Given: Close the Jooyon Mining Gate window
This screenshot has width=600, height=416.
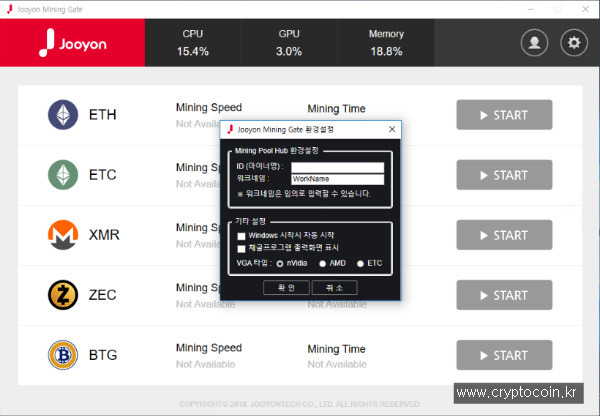Looking at the screenshot, I should (x=585, y=9).
